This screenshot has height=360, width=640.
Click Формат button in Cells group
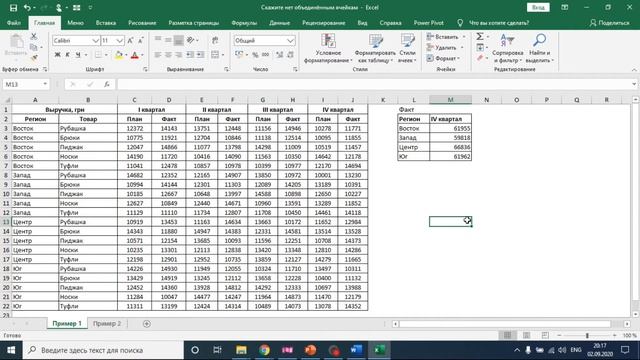pos(443,58)
